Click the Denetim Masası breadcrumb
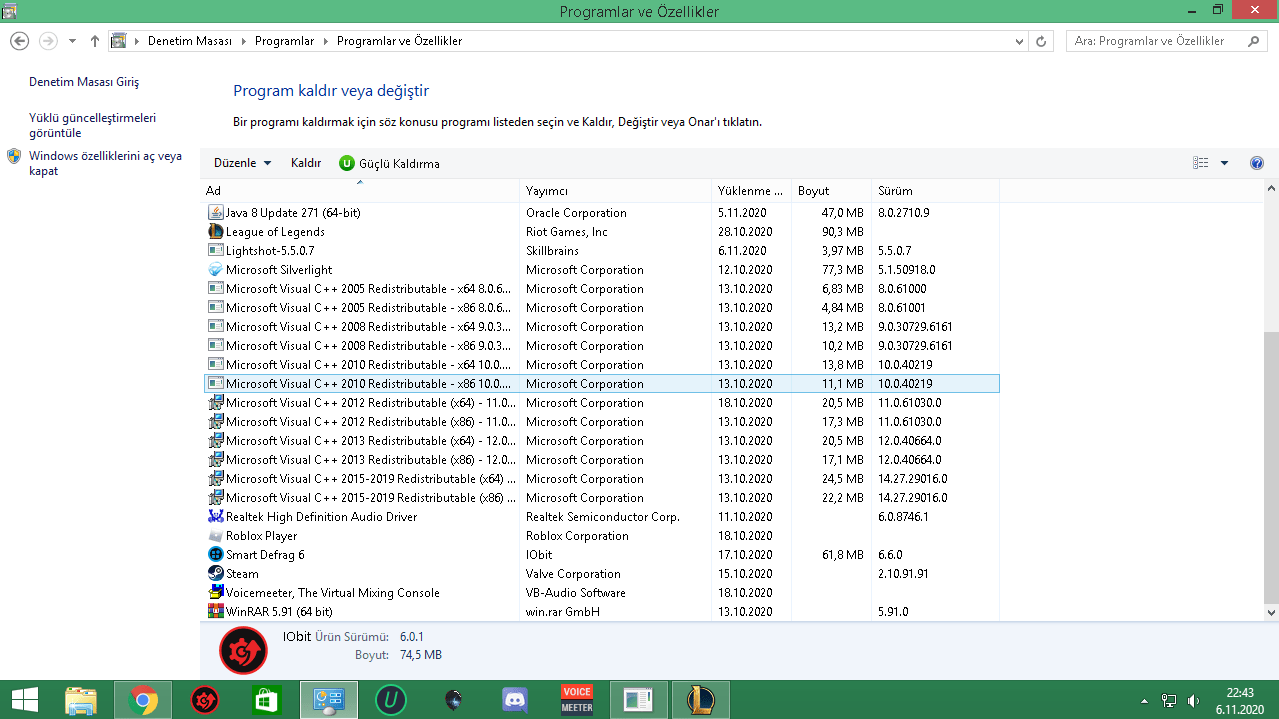The height and width of the screenshot is (719, 1279). click(x=190, y=41)
